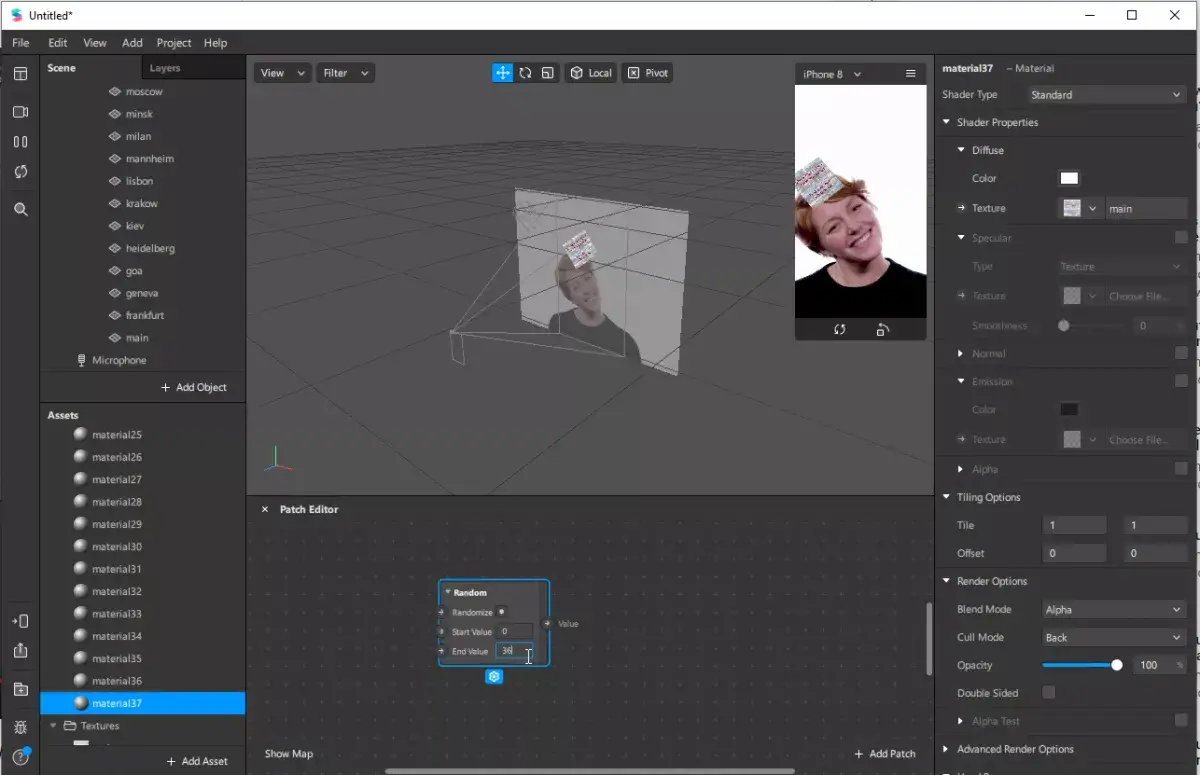
Task: Click the Diffuse Color swatch
Action: click(1069, 177)
